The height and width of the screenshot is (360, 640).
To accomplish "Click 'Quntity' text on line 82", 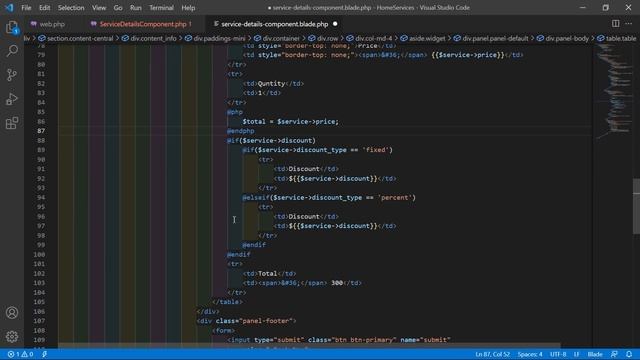I will pyautogui.click(x=271, y=84).
